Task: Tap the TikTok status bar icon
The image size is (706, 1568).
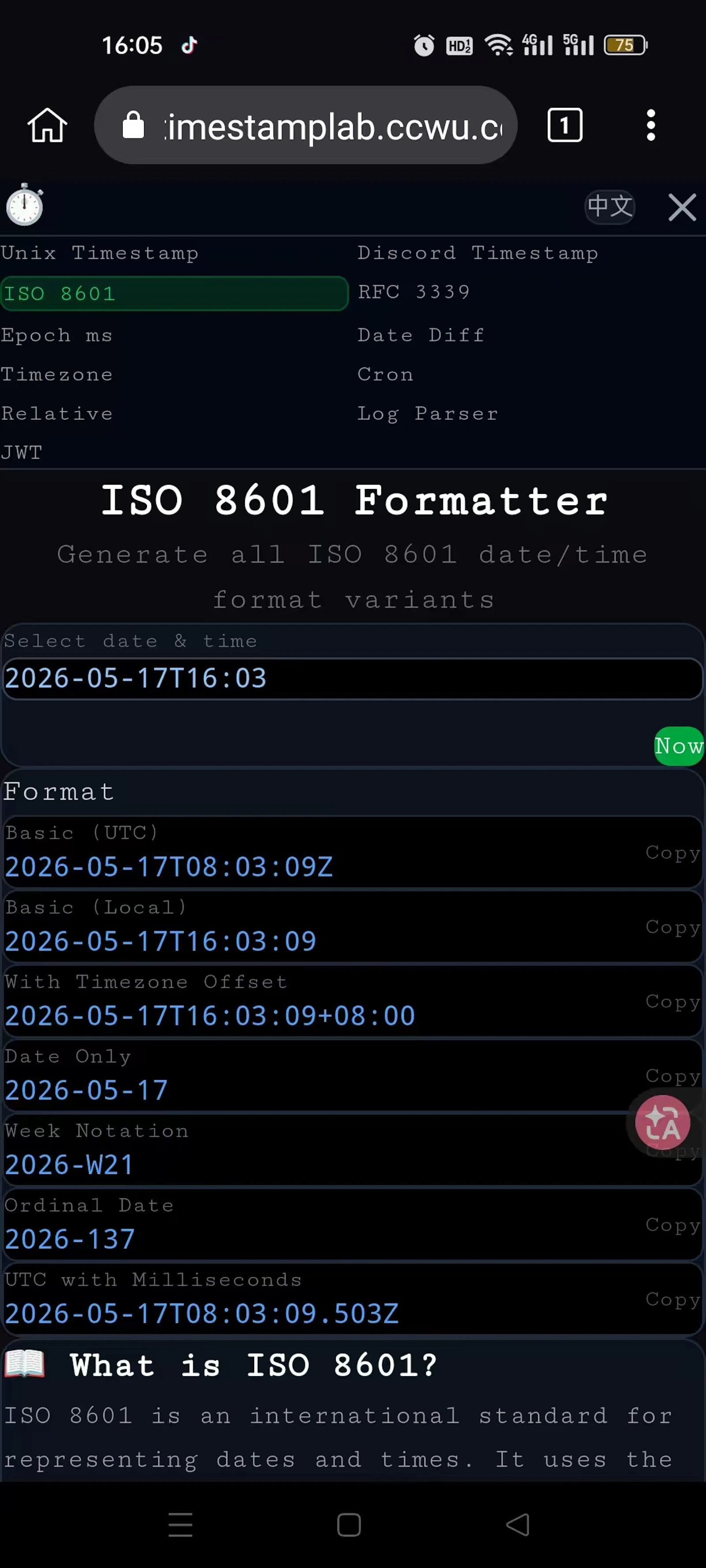Action: coord(189,45)
